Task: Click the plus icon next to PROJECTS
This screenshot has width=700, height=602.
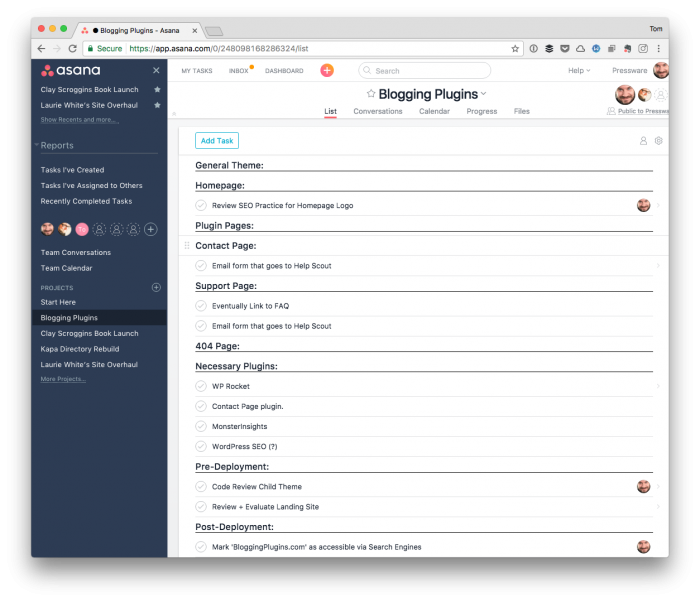Action: click(x=156, y=288)
